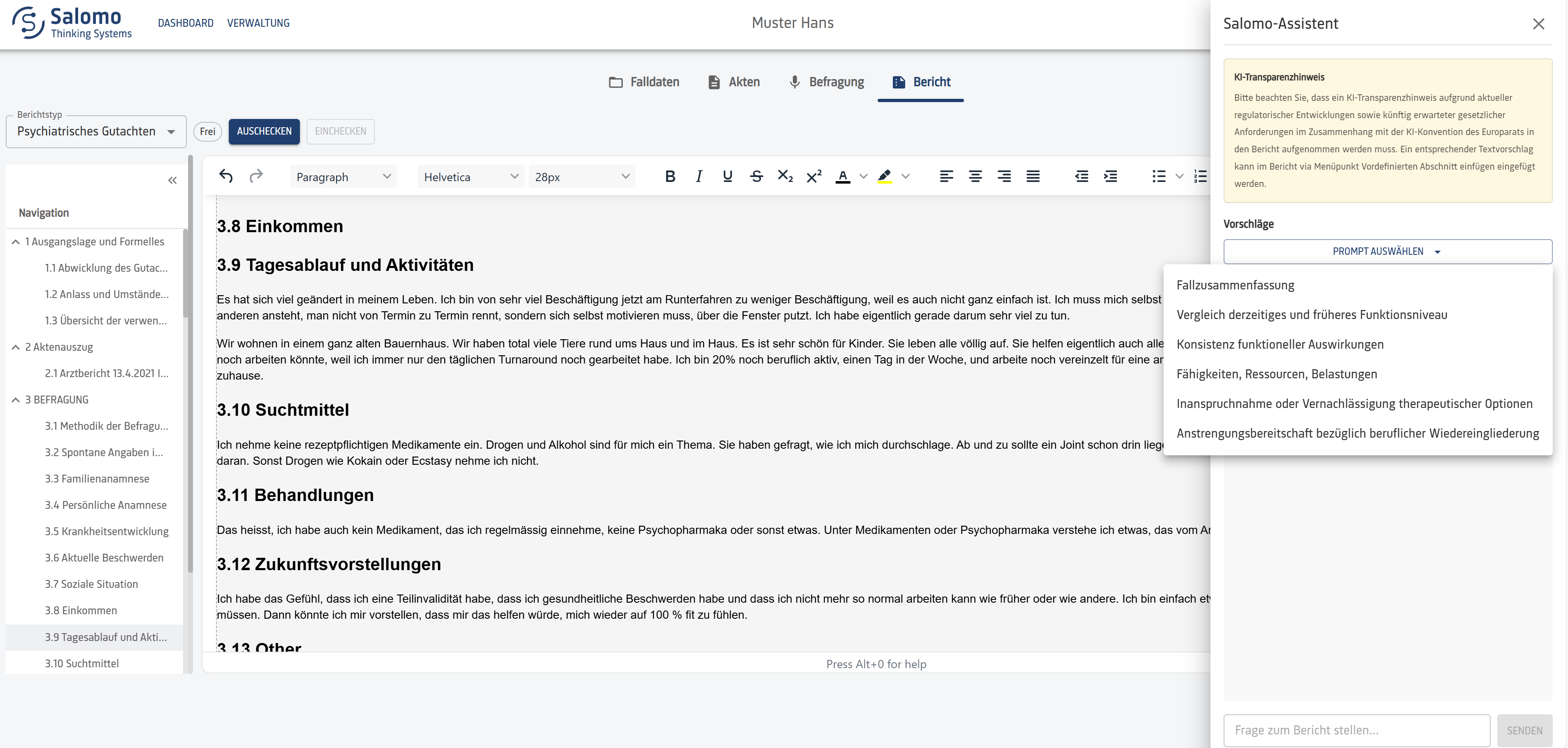Click the 3.11 Behandlungen heading in editor
Viewport: 1568px width, 748px height.
click(295, 495)
